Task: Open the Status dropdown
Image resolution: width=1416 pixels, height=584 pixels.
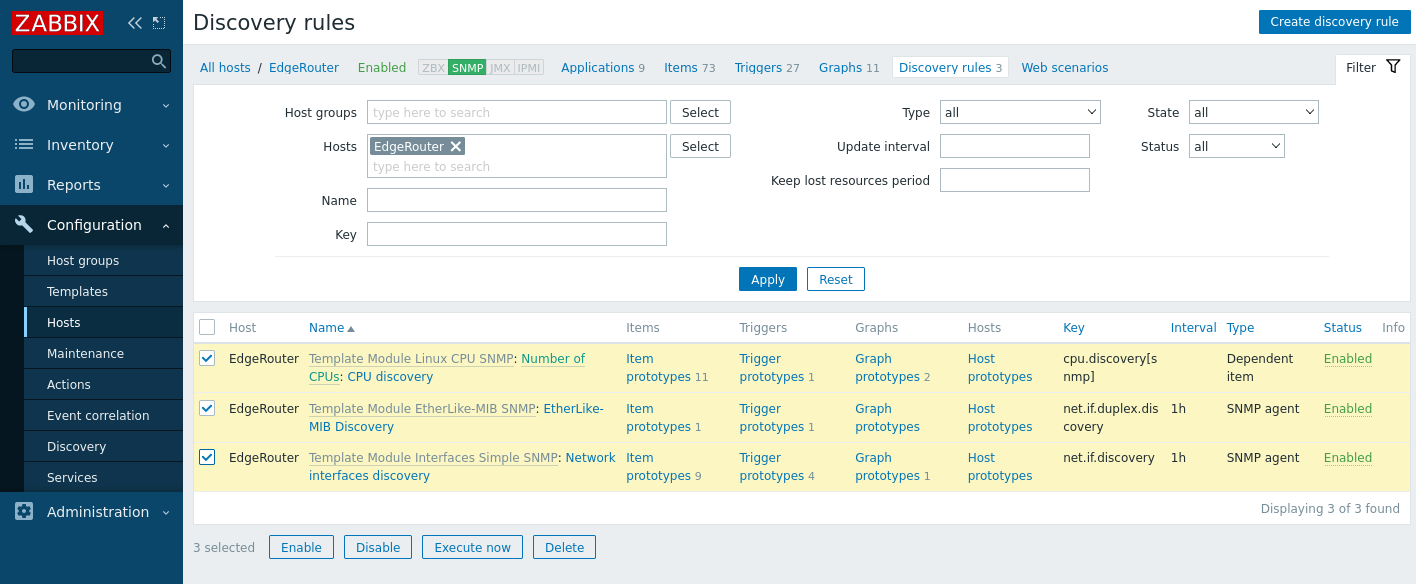Action: point(1237,146)
